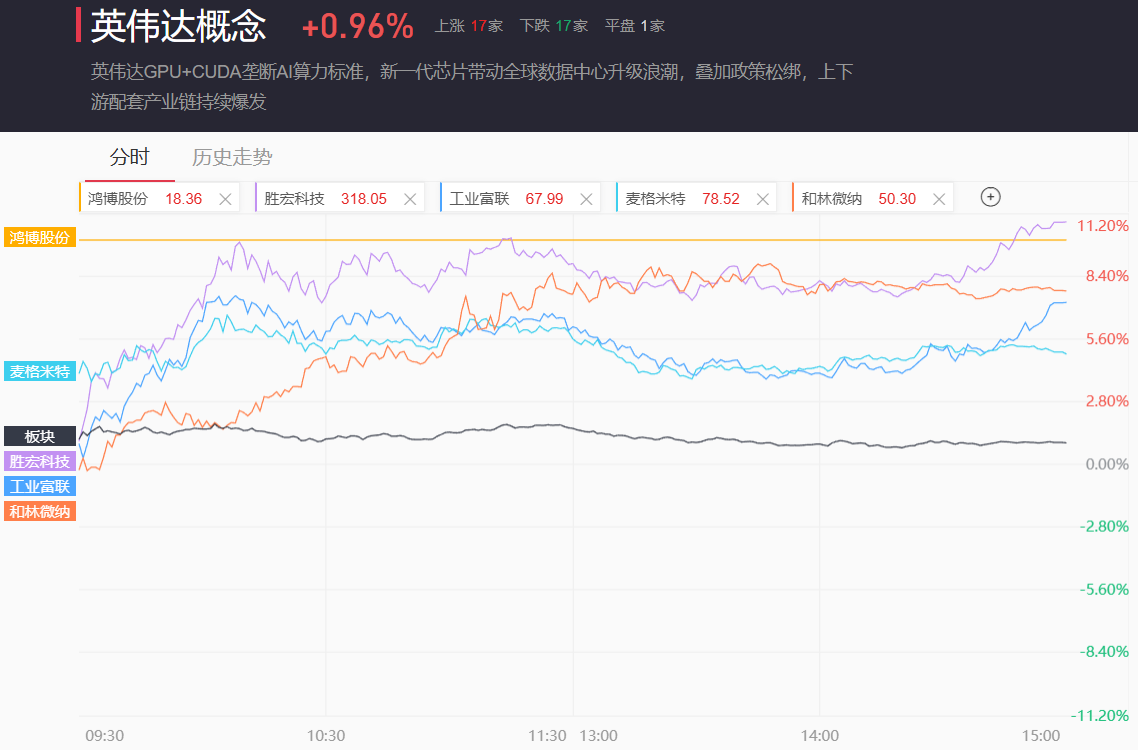
Task: Select the 鸿博股份 18.36 stock chip
Action: click(145, 199)
